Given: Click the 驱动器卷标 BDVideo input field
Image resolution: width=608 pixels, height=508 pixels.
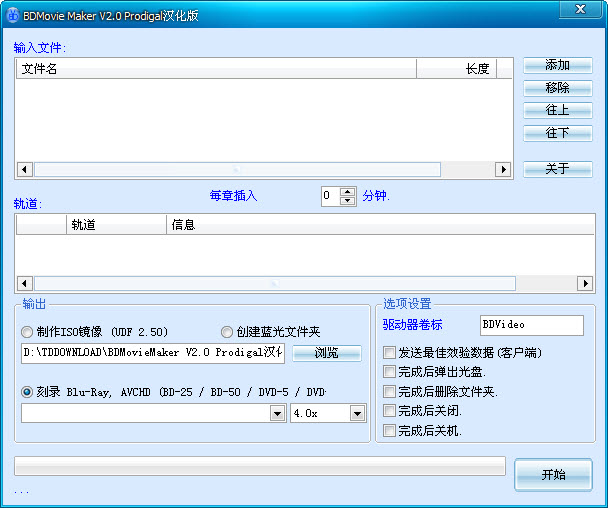Looking at the screenshot, I should tap(532, 325).
